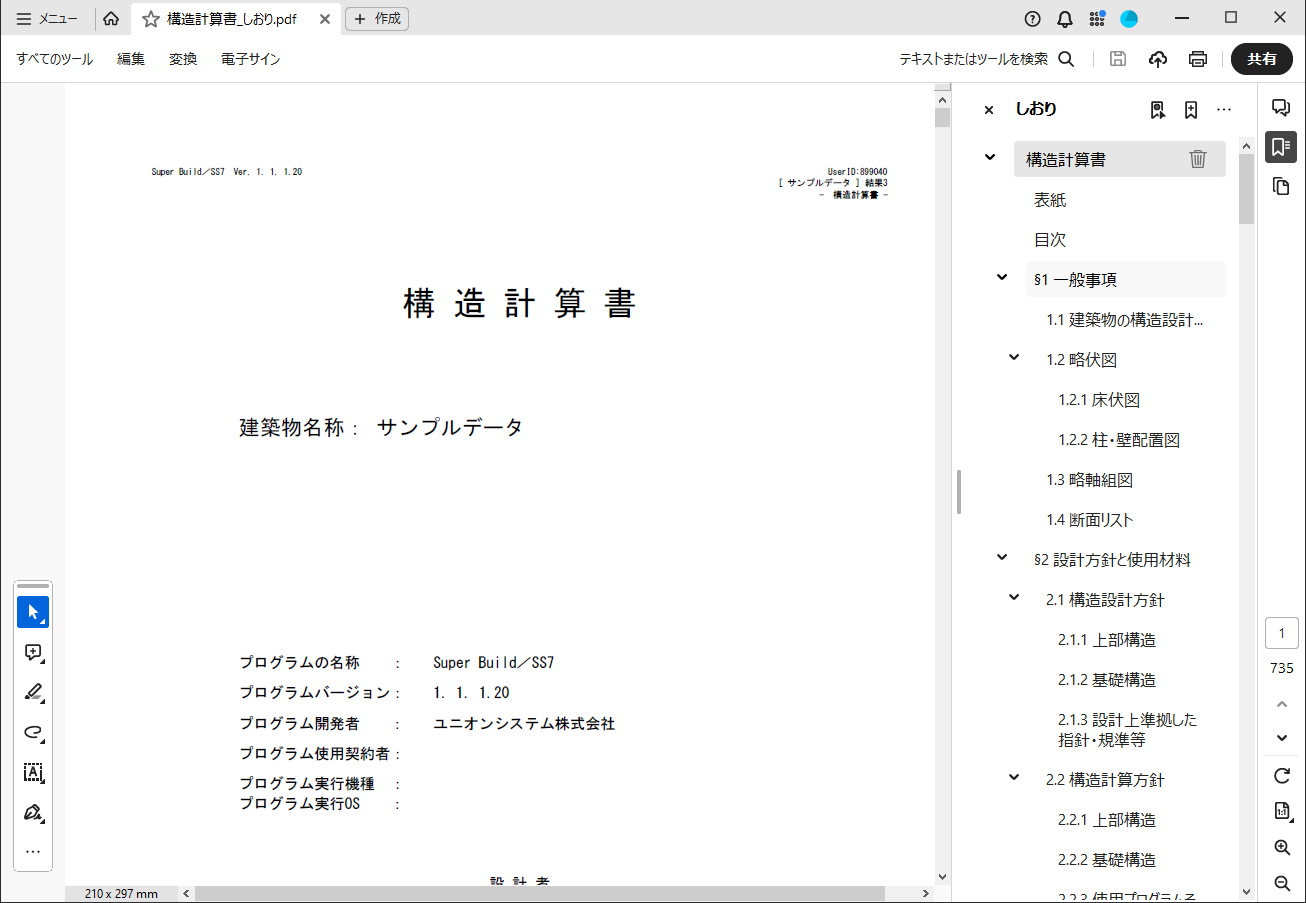Open すべてのツール menu

pyautogui.click(x=55, y=59)
